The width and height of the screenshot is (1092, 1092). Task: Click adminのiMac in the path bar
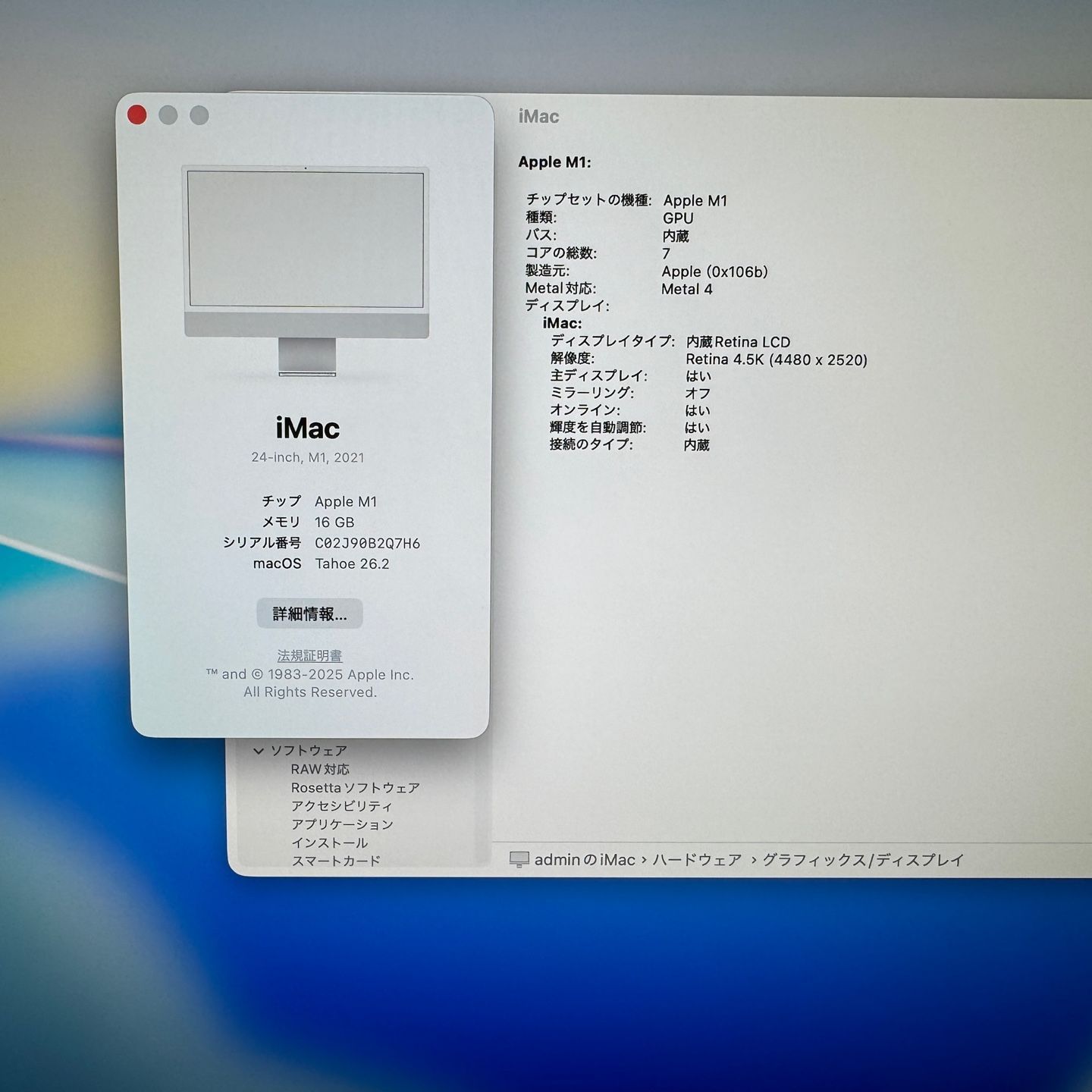pyautogui.click(x=585, y=859)
